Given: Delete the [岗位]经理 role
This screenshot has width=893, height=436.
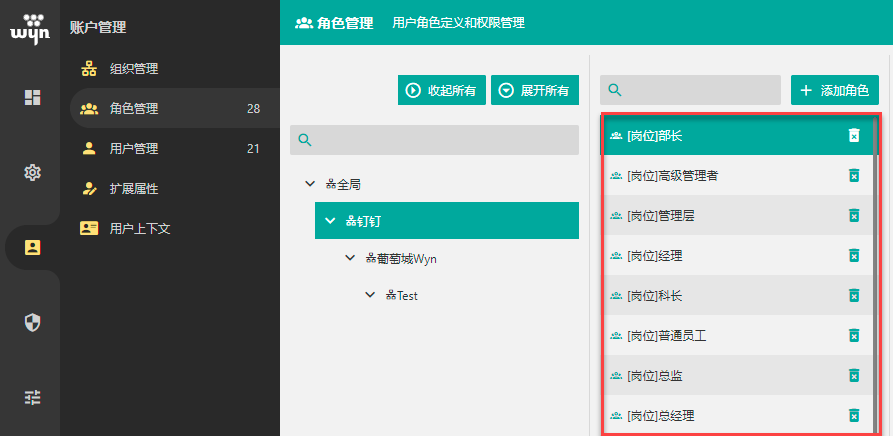Looking at the screenshot, I should pos(854,256).
